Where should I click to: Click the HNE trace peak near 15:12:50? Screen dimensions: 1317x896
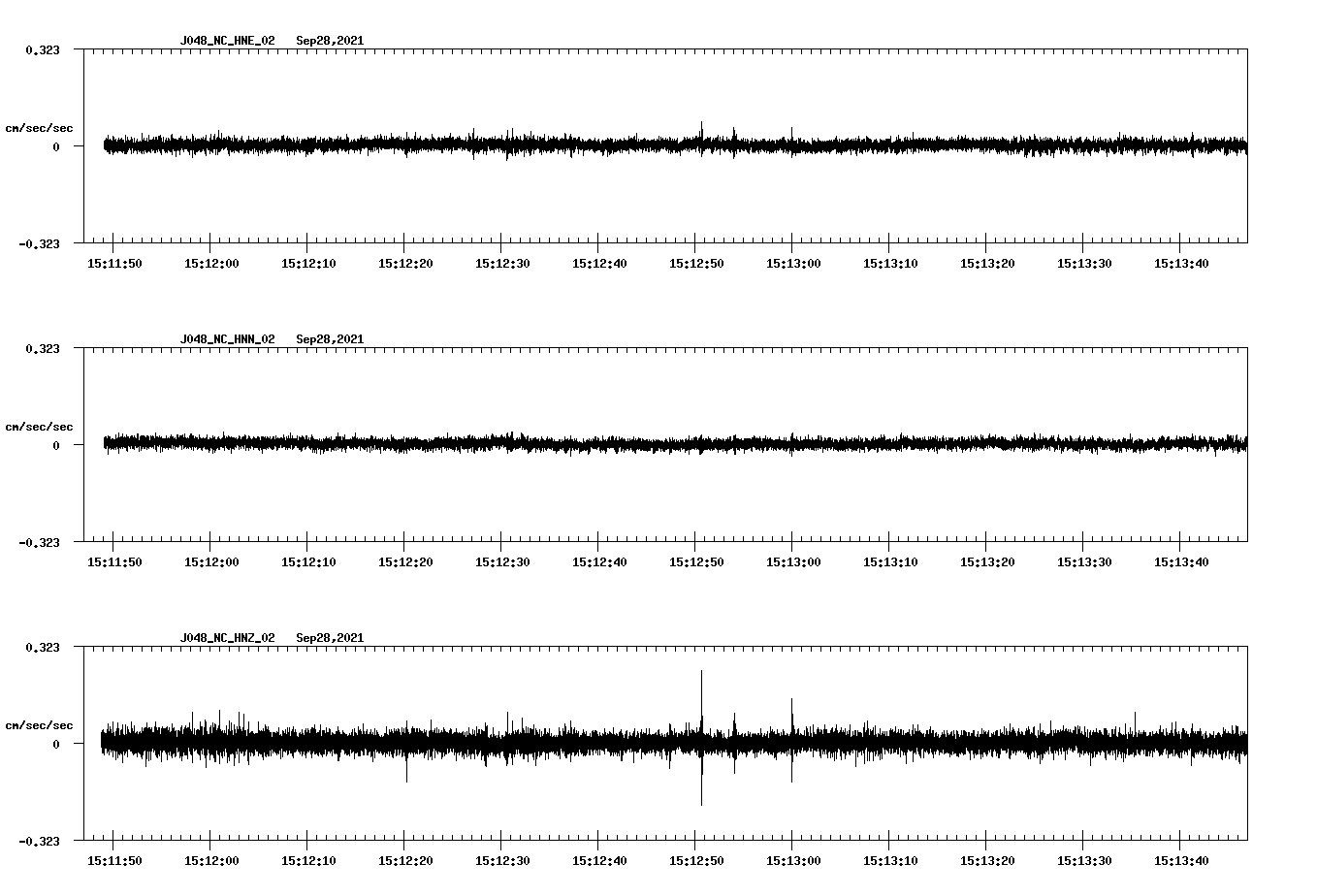coord(701,126)
